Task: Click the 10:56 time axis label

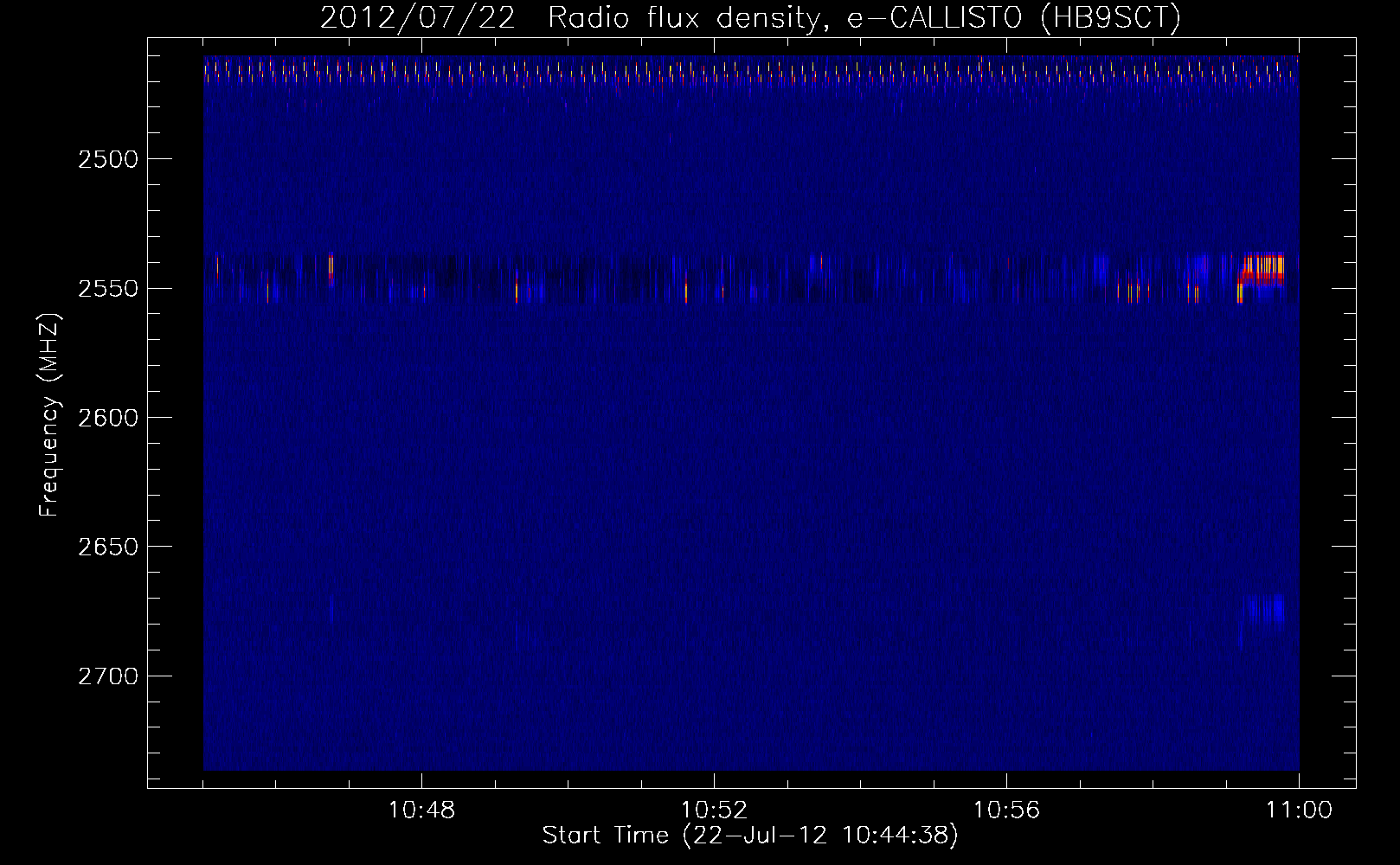Action: [x=1006, y=811]
